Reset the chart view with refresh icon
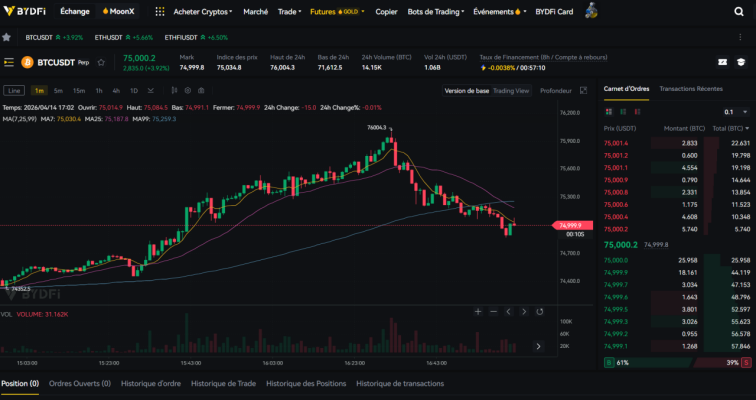This screenshot has width=756, height=400. (541, 312)
